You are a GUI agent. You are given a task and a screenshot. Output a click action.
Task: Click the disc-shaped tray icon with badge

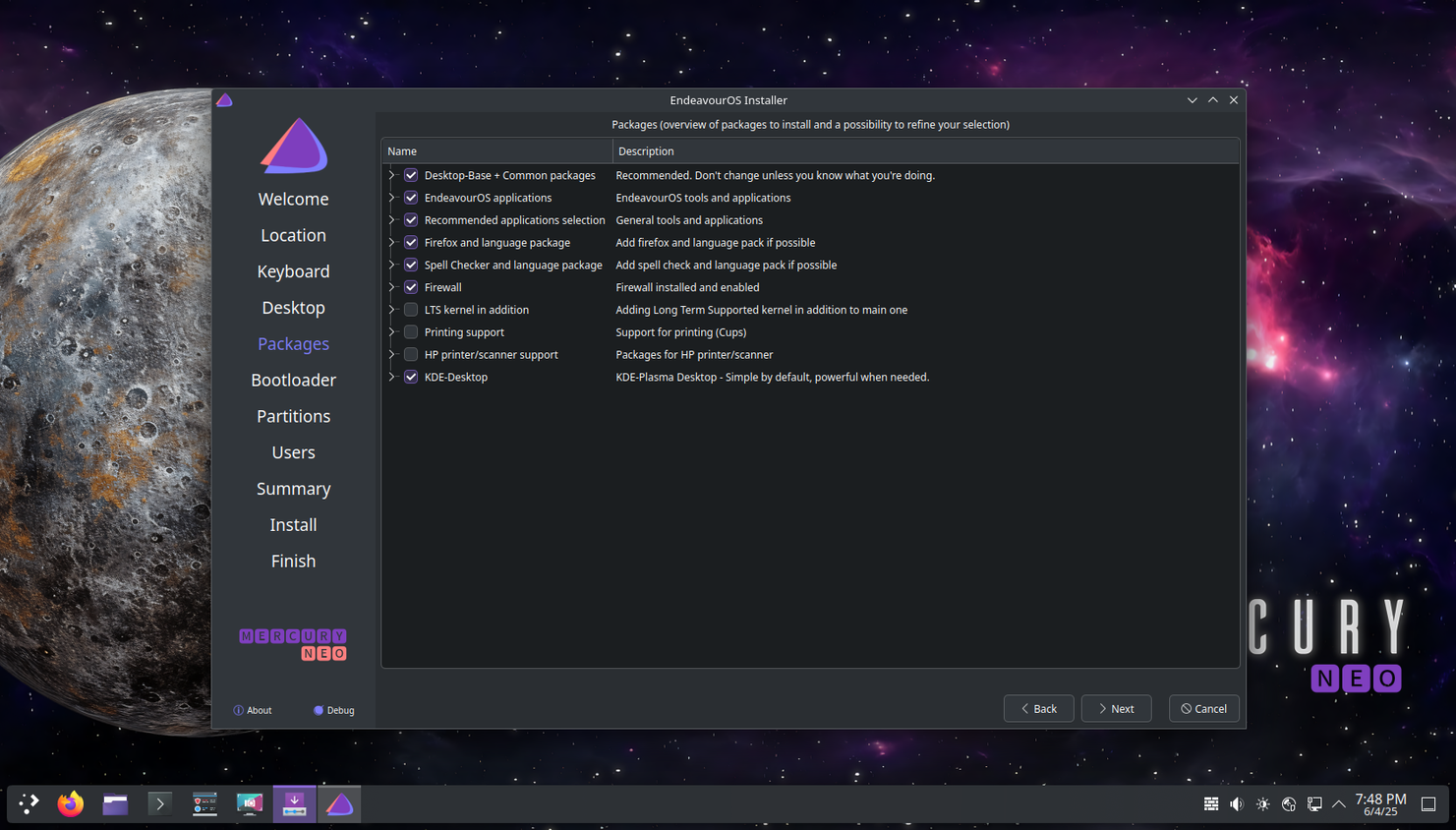pyautogui.click(x=1289, y=804)
